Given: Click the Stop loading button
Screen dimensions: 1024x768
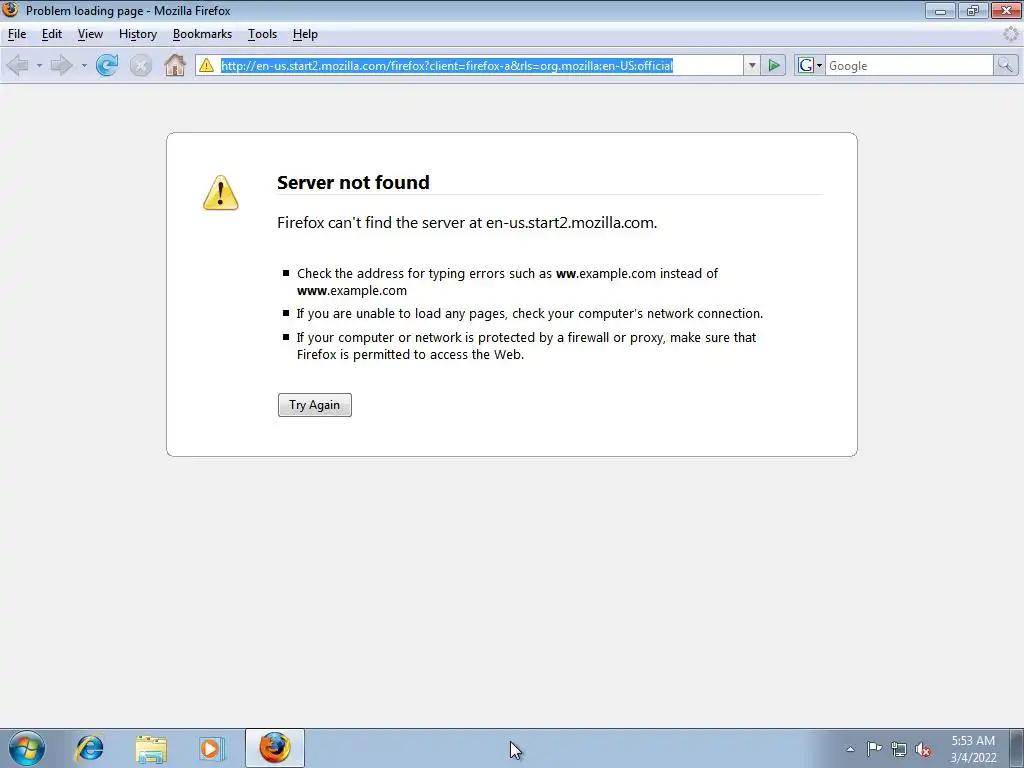Looking at the screenshot, I should (x=140, y=65).
